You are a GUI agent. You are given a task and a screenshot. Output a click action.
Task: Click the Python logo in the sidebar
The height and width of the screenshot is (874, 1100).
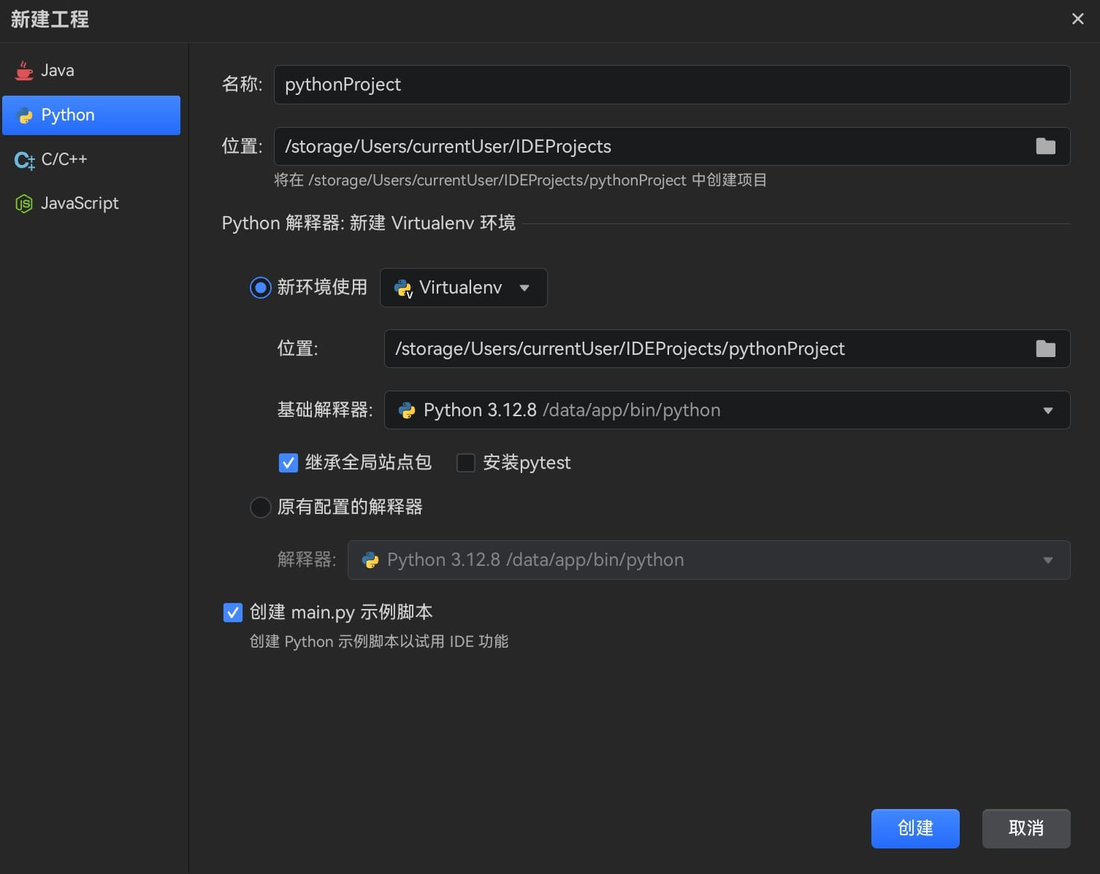(26, 115)
